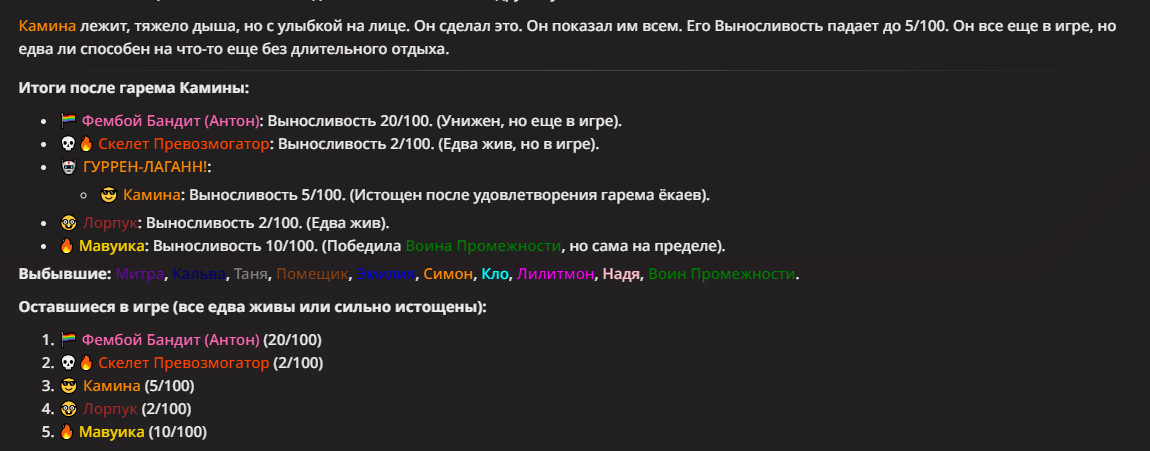Click 'Мавуика' in numbered item 5
Image resolution: width=1150 pixels, height=451 pixels.
[111, 433]
